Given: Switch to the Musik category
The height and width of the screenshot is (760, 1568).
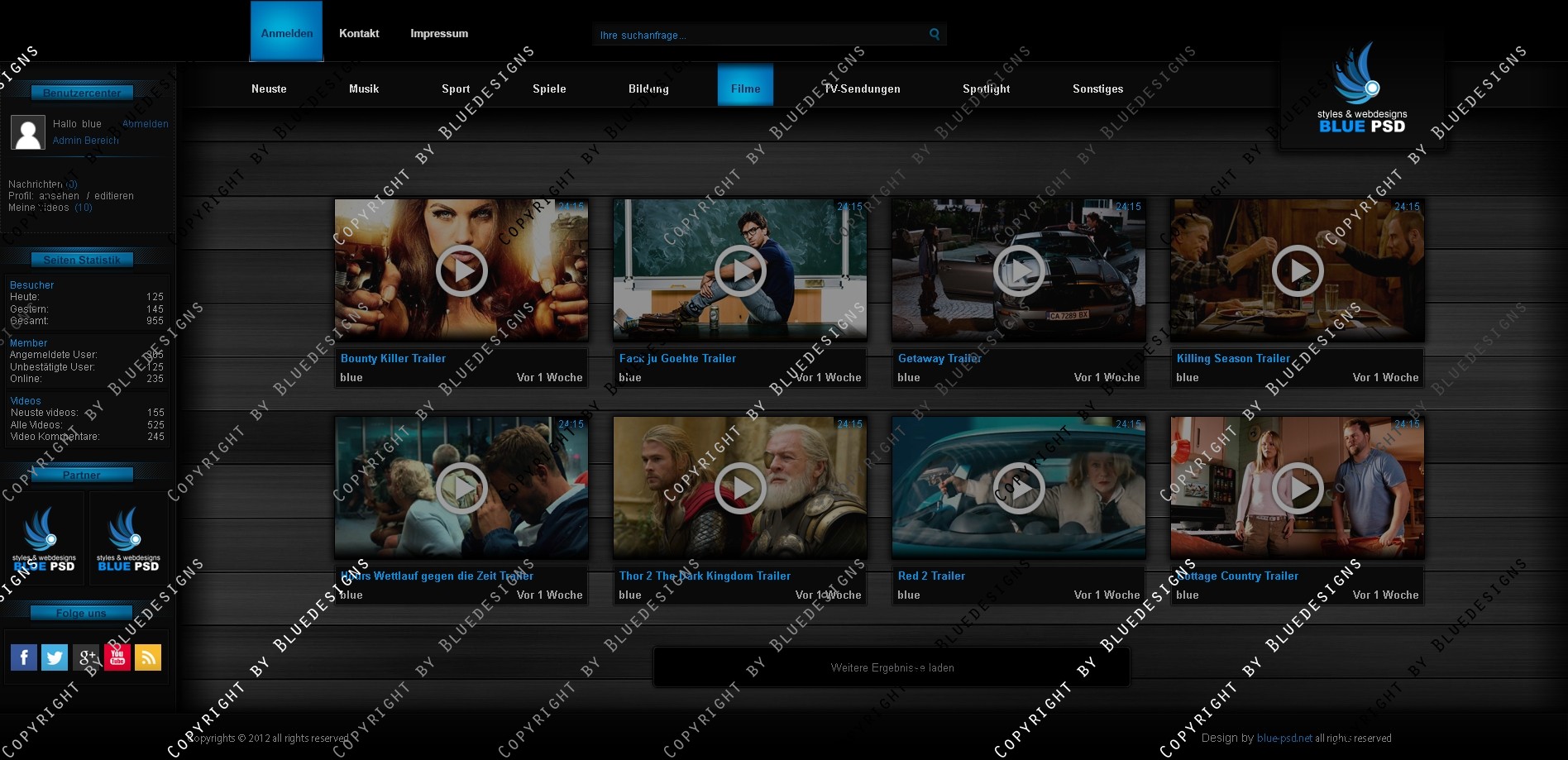Looking at the screenshot, I should (x=364, y=88).
